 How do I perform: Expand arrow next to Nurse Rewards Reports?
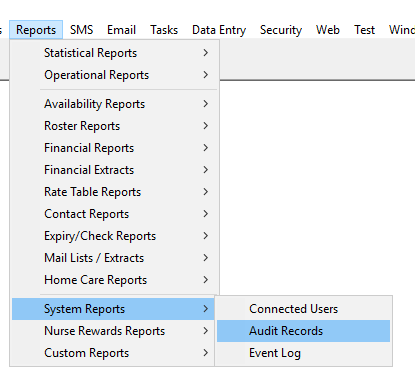[206, 331]
